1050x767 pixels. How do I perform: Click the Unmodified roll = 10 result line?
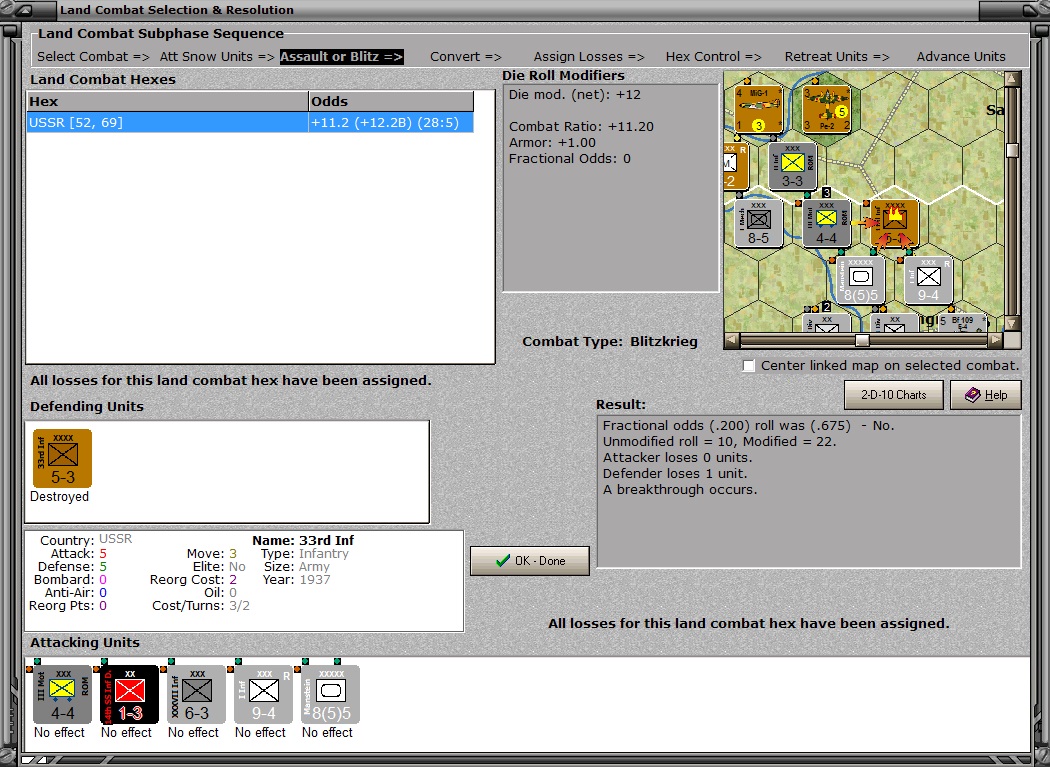click(x=719, y=441)
